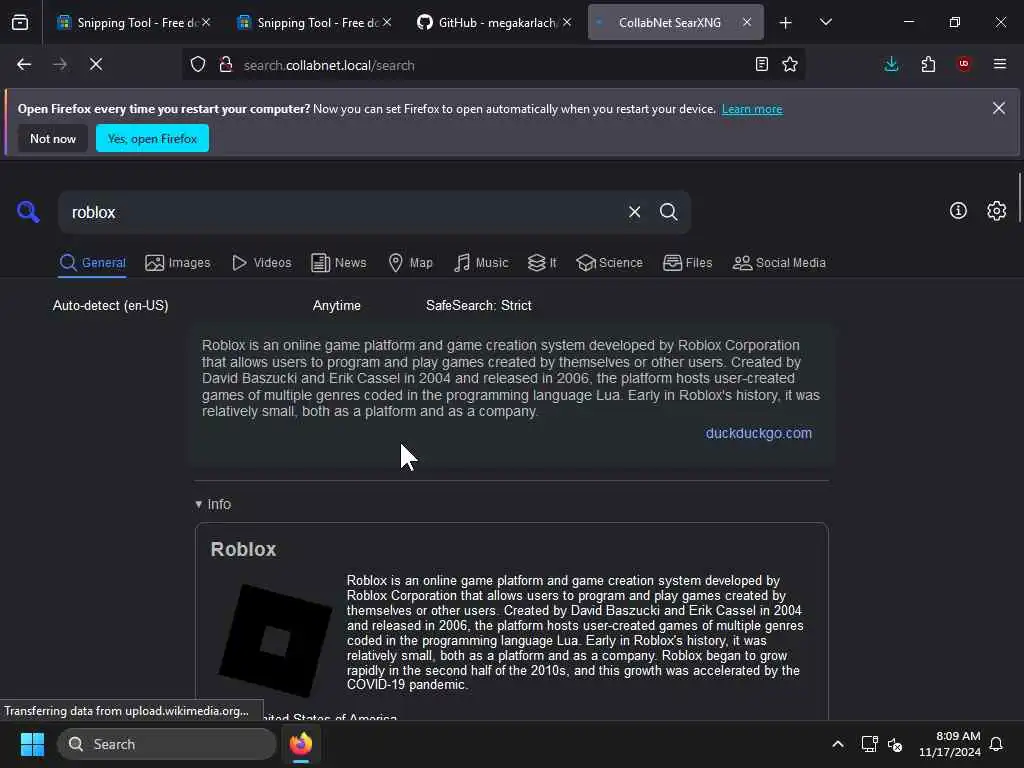1024x768 pixels.
Task: Open a new browser tab
Action: (786, 23)
